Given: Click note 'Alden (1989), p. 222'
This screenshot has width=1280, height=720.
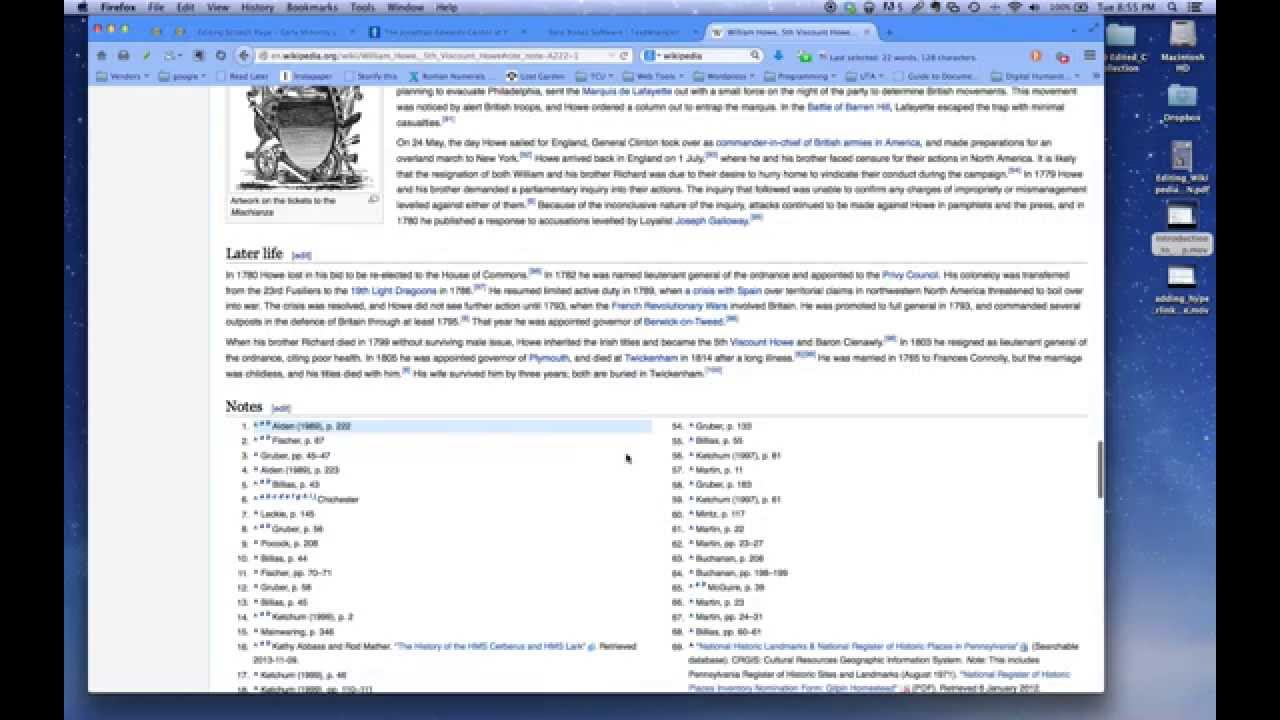Looking at the screenshot, I should pyautogui.click(x=311, y=426).
